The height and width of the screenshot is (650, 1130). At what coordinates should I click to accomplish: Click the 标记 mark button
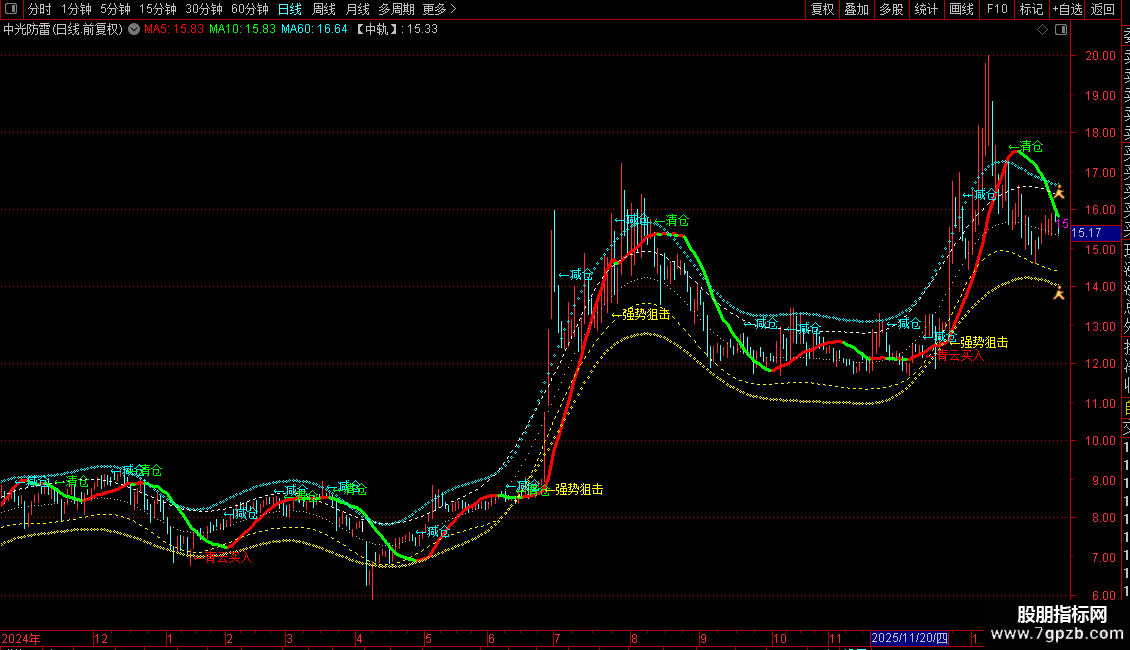click(1031, 9)
